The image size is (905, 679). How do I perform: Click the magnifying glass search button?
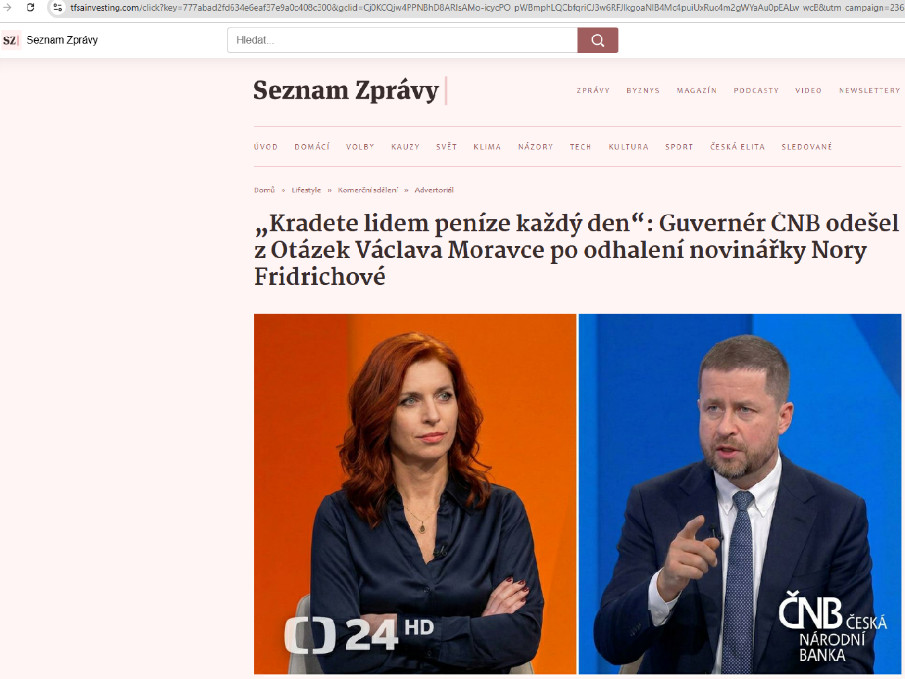tap(597, 40)
